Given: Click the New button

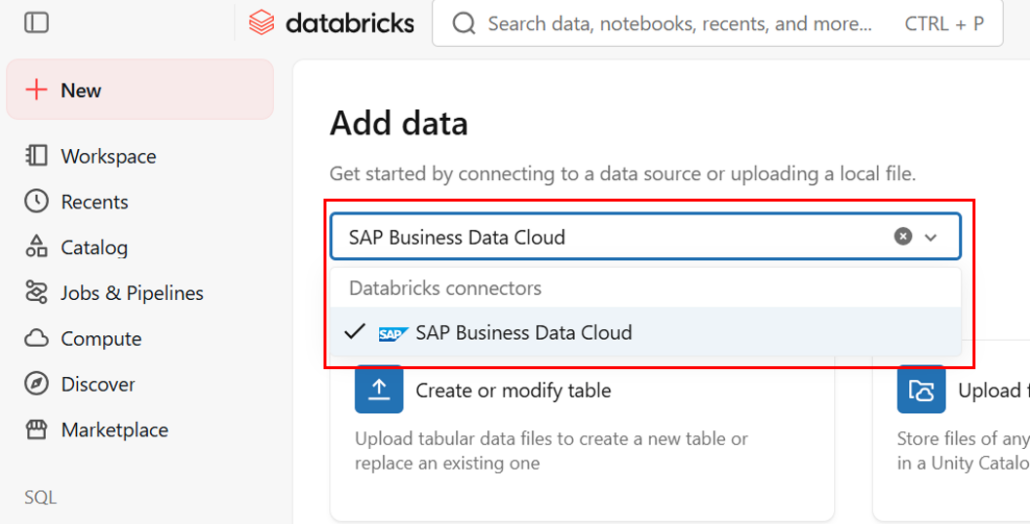Looking at the screenshot, I should point(140,89).
